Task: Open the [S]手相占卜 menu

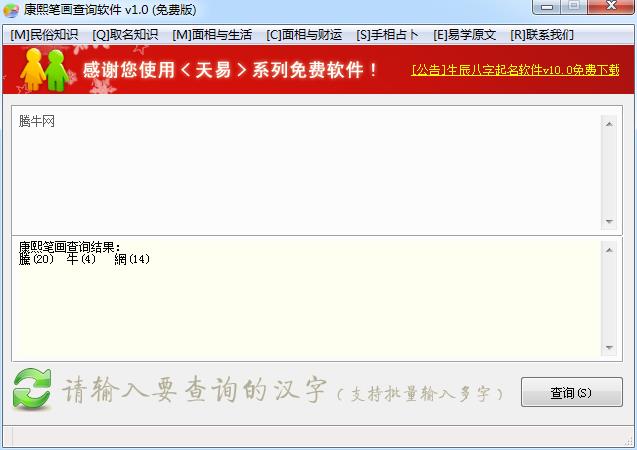Action: point(387,35)
